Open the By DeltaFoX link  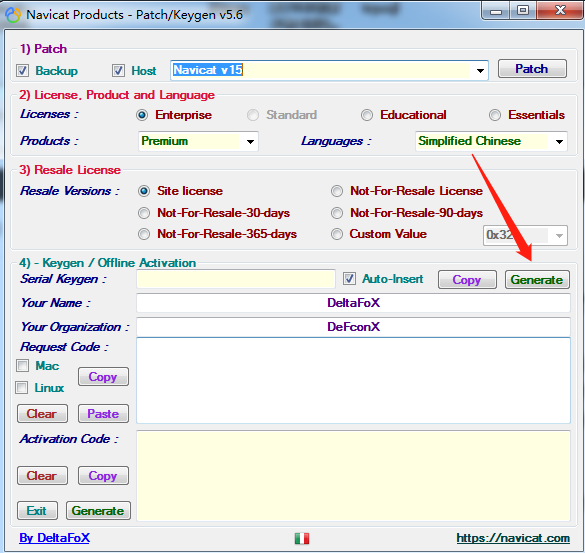pyautogui.click(x=54, y=538)
